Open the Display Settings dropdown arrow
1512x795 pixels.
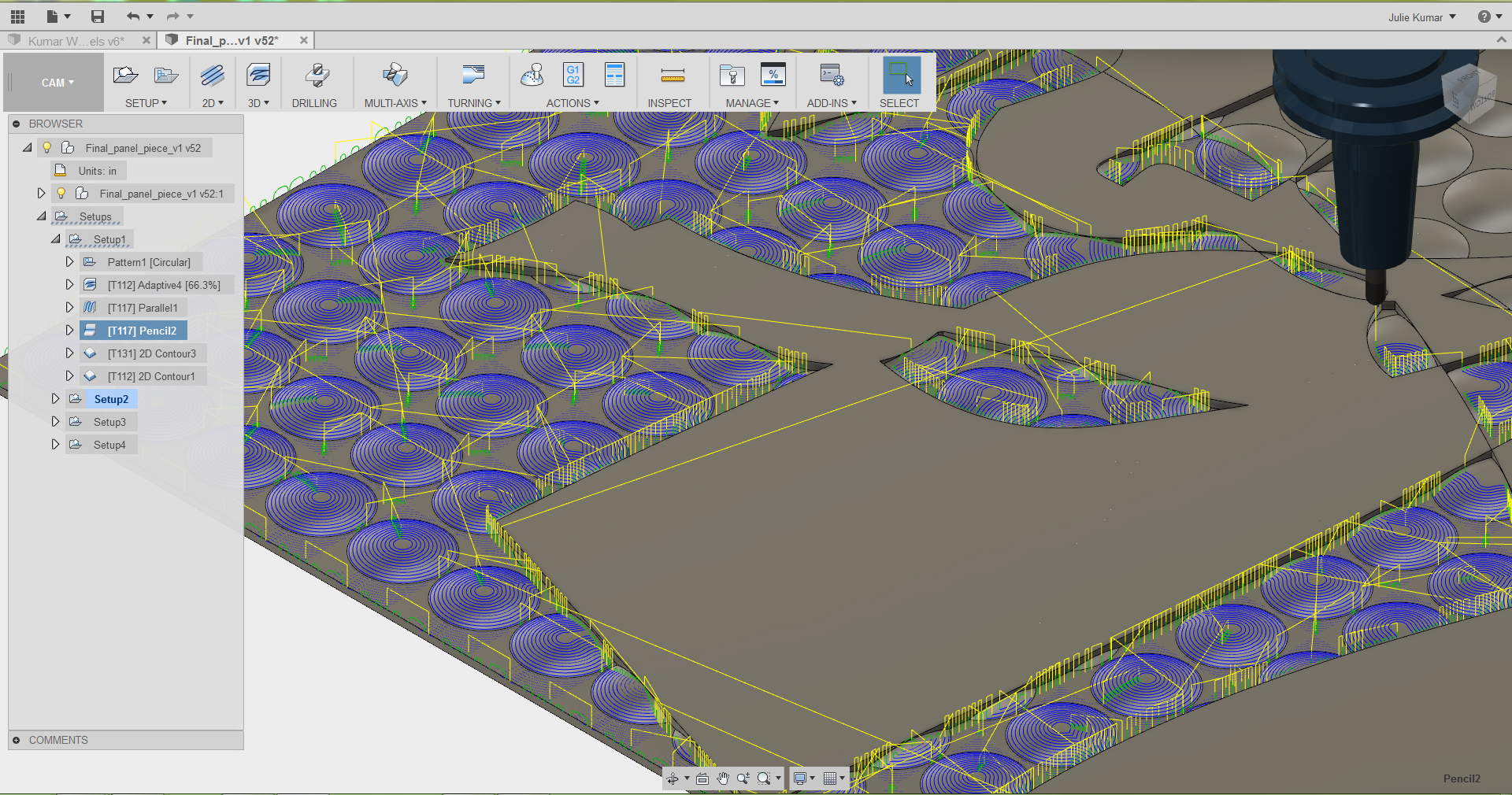point(813,778)
